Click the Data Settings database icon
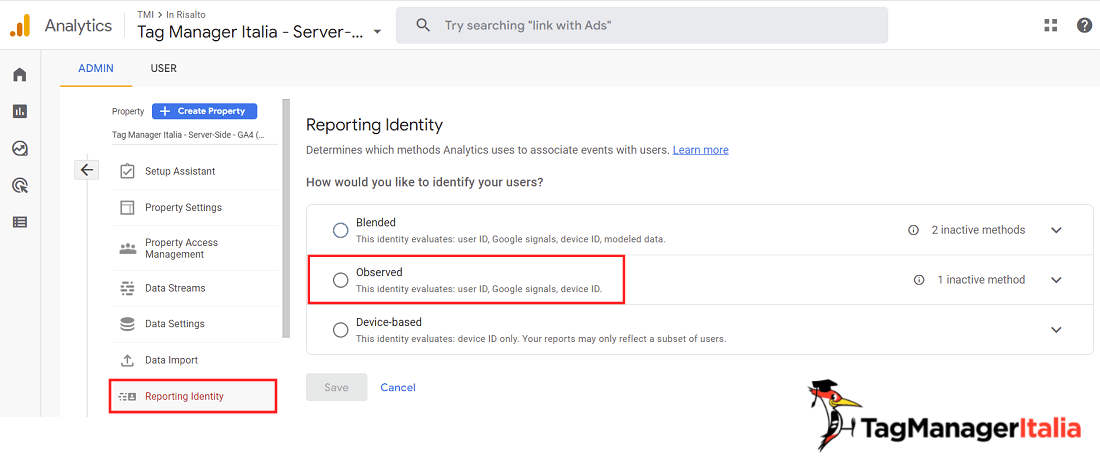This screenshot has height=470, width=1100. point(127,324)
